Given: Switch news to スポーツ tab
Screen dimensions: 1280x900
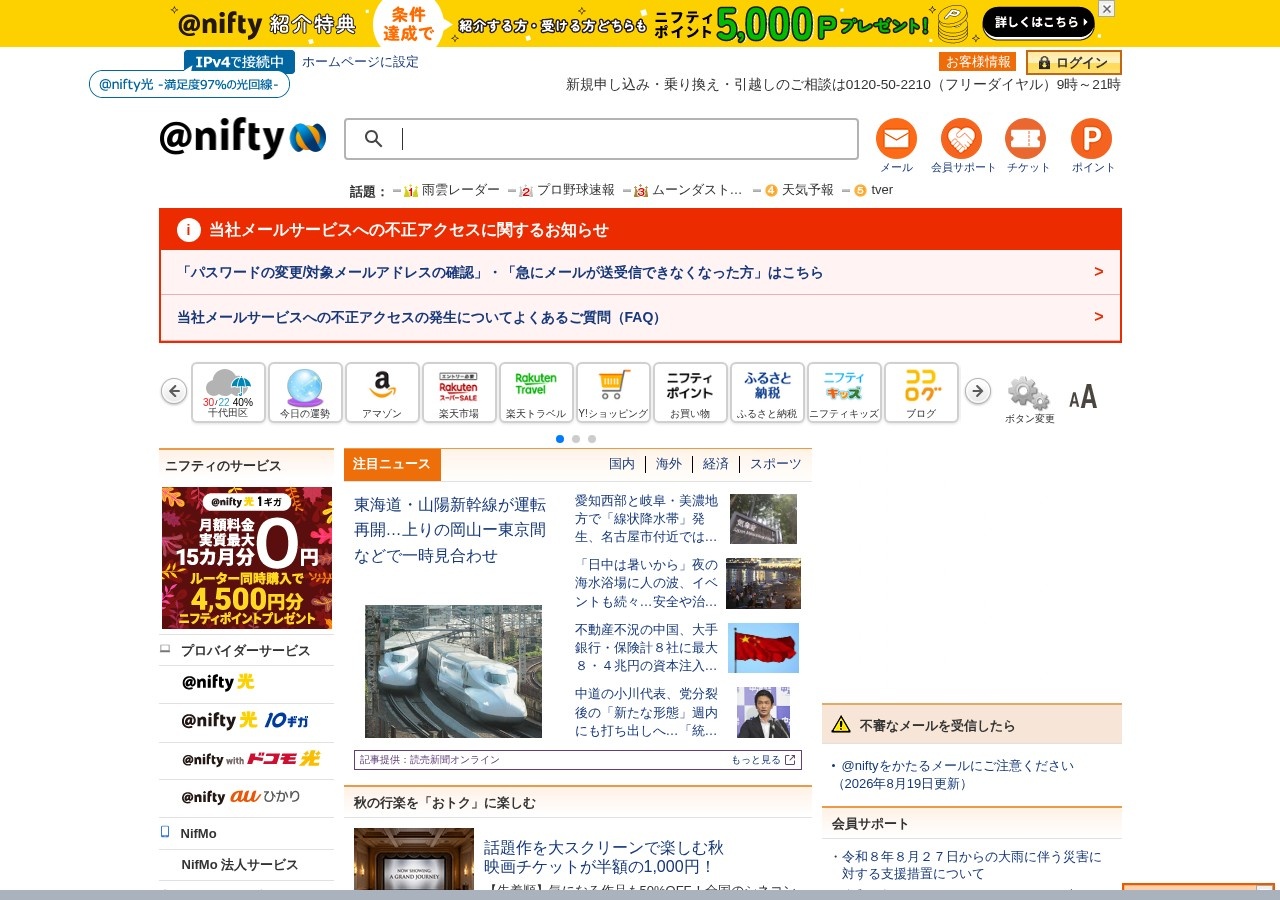Looking at the screenshot, I should (776, 464).
